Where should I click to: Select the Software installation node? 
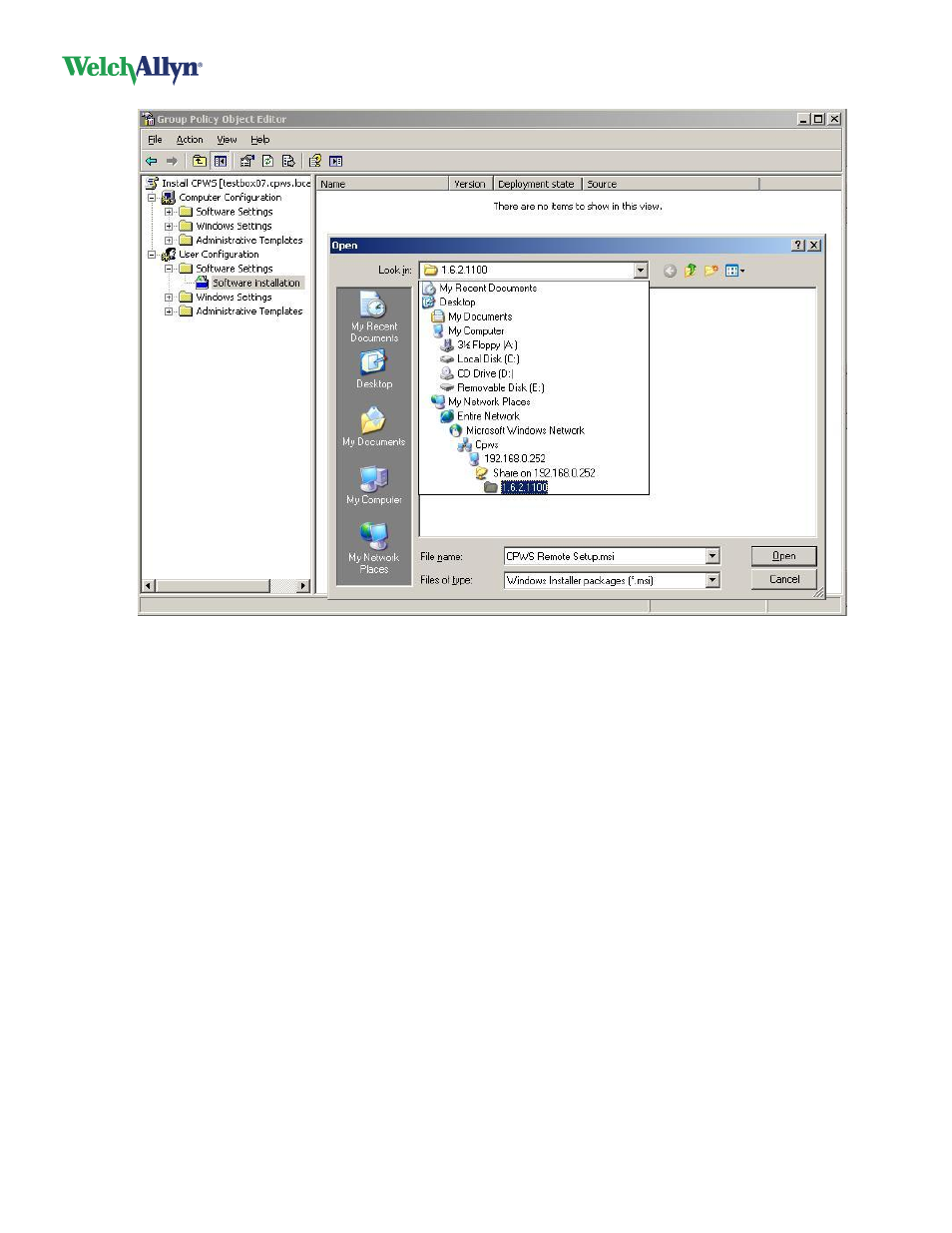(255, 283)
